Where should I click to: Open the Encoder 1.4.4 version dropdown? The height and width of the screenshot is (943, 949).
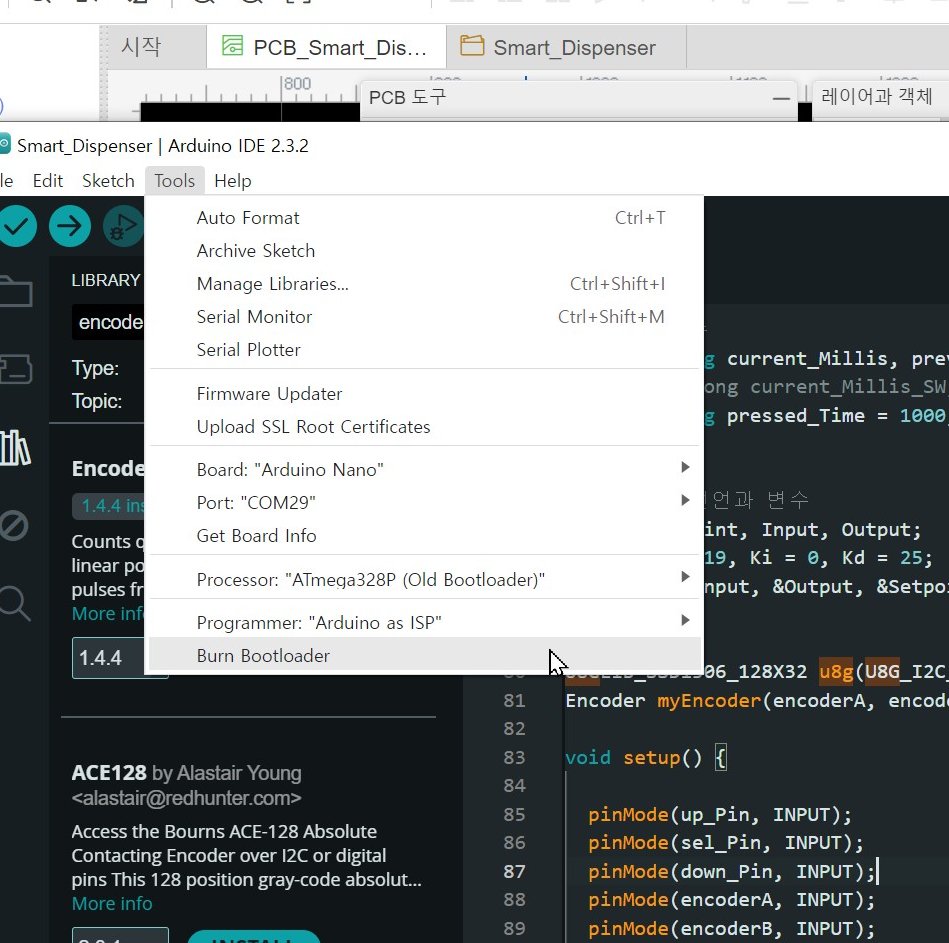(x=109, y=658)
